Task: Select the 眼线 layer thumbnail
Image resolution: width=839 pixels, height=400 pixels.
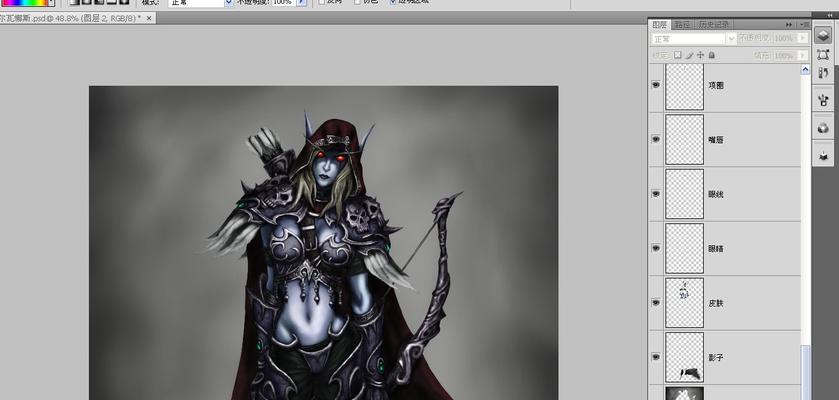Action: (x=684, y=194)
